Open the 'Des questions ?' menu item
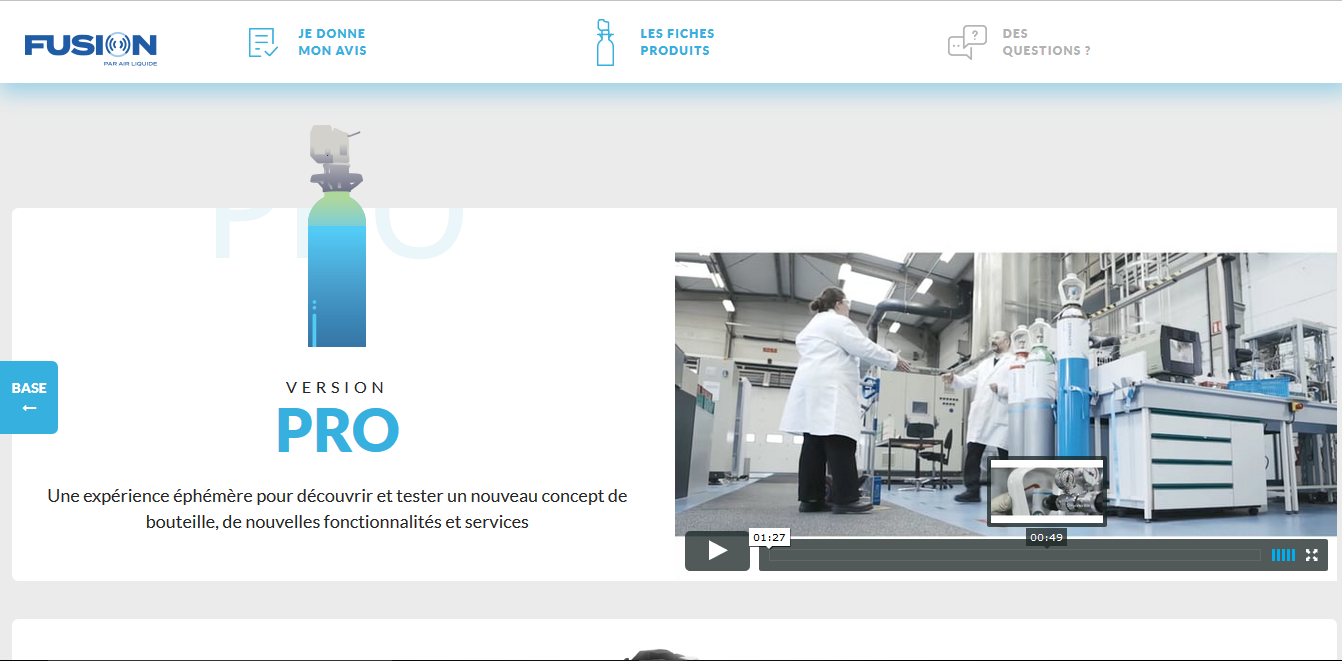 [x=1046, y=42]
